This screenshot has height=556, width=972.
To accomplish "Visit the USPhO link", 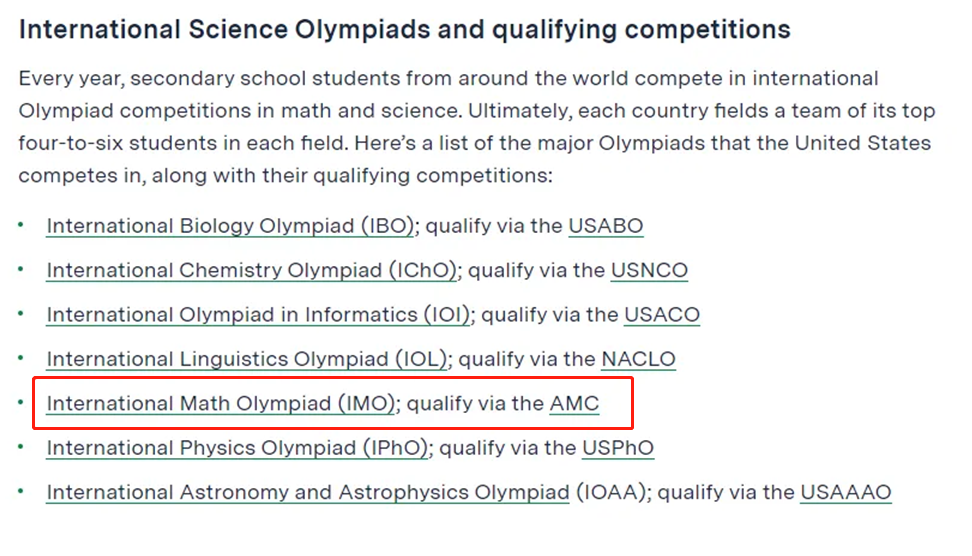I will pos(617,448).
